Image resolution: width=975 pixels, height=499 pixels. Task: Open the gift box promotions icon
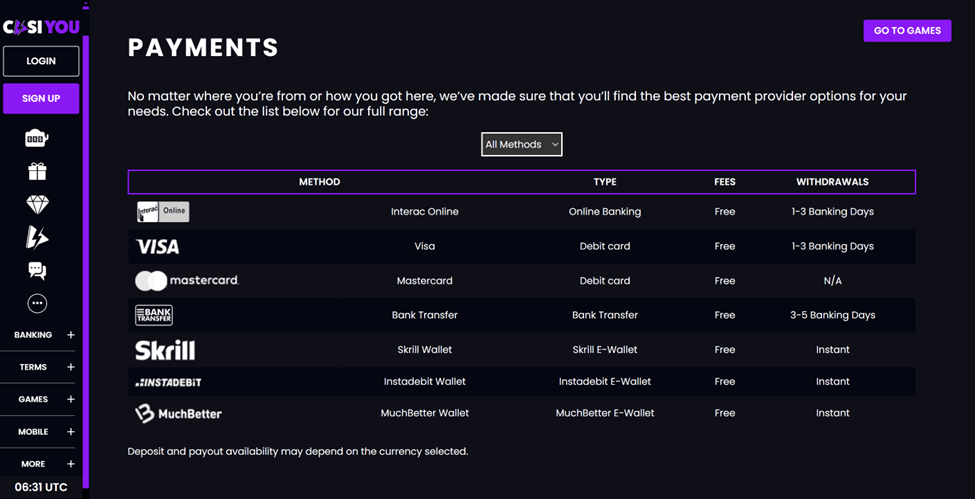click(x=37, y=171)
